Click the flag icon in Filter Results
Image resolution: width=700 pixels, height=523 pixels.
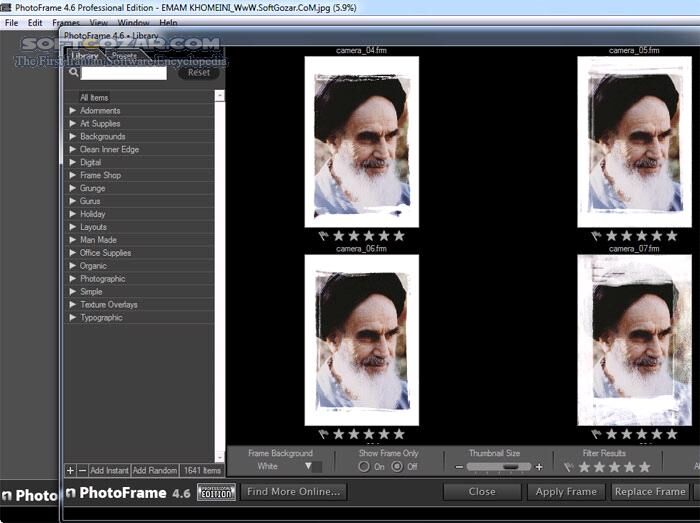click(x=569, y=467)
